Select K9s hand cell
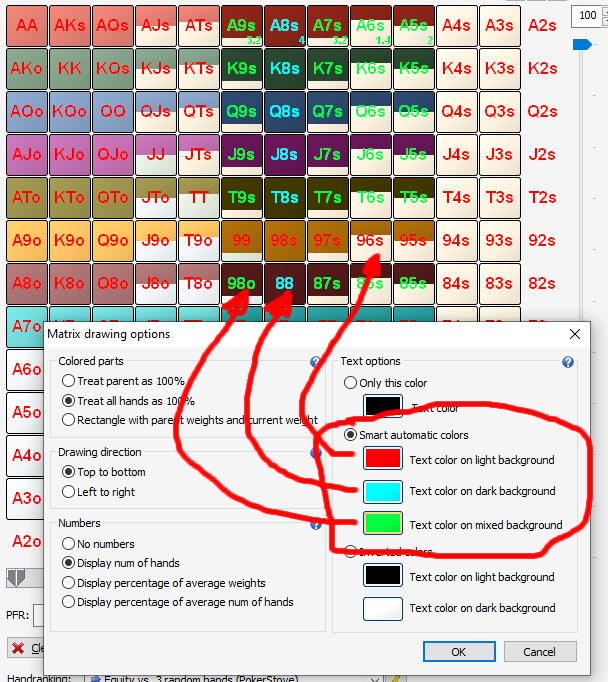The image size is (608, 682). click(x=242, y=69)
